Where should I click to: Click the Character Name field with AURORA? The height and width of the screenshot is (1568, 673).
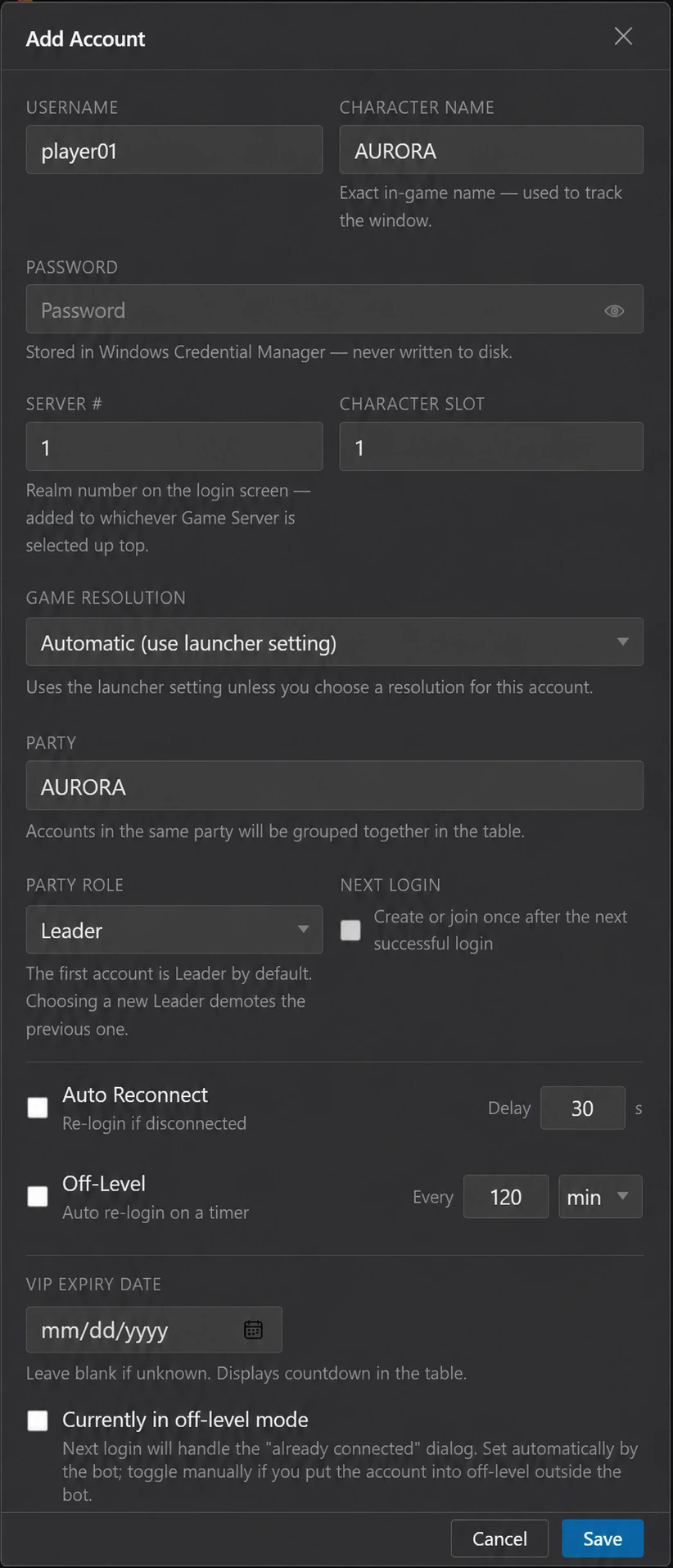[x=491, y=150]
